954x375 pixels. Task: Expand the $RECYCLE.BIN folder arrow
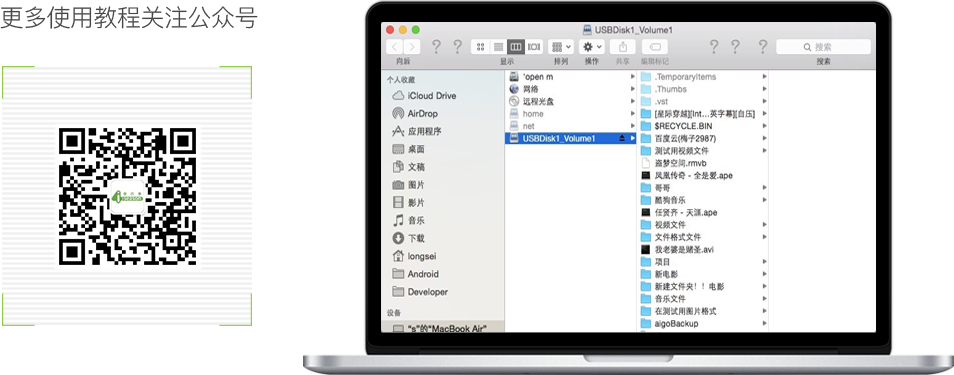click(x=764, y=126)
